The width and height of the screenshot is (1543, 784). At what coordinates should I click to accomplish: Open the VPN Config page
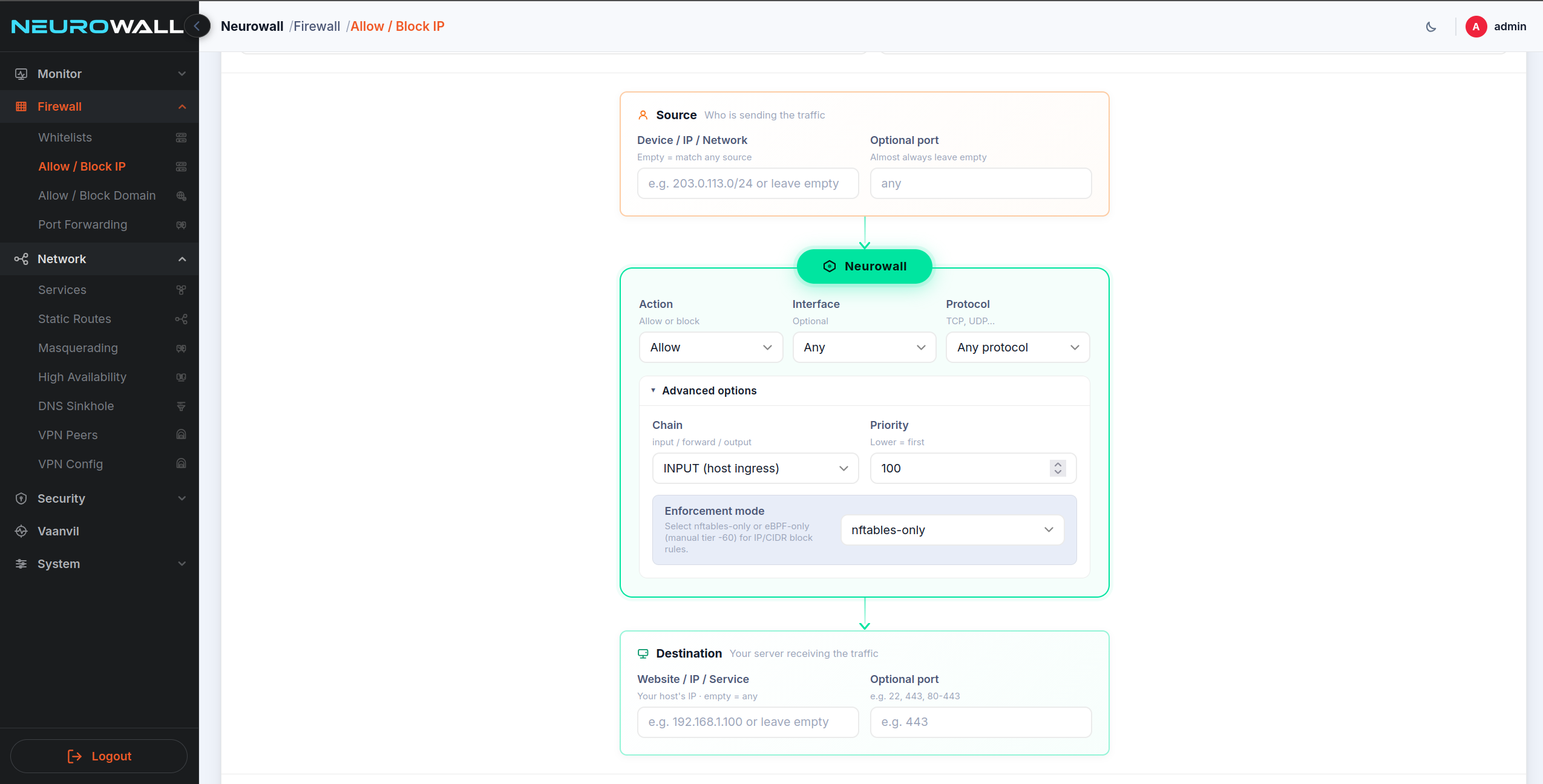71,465
